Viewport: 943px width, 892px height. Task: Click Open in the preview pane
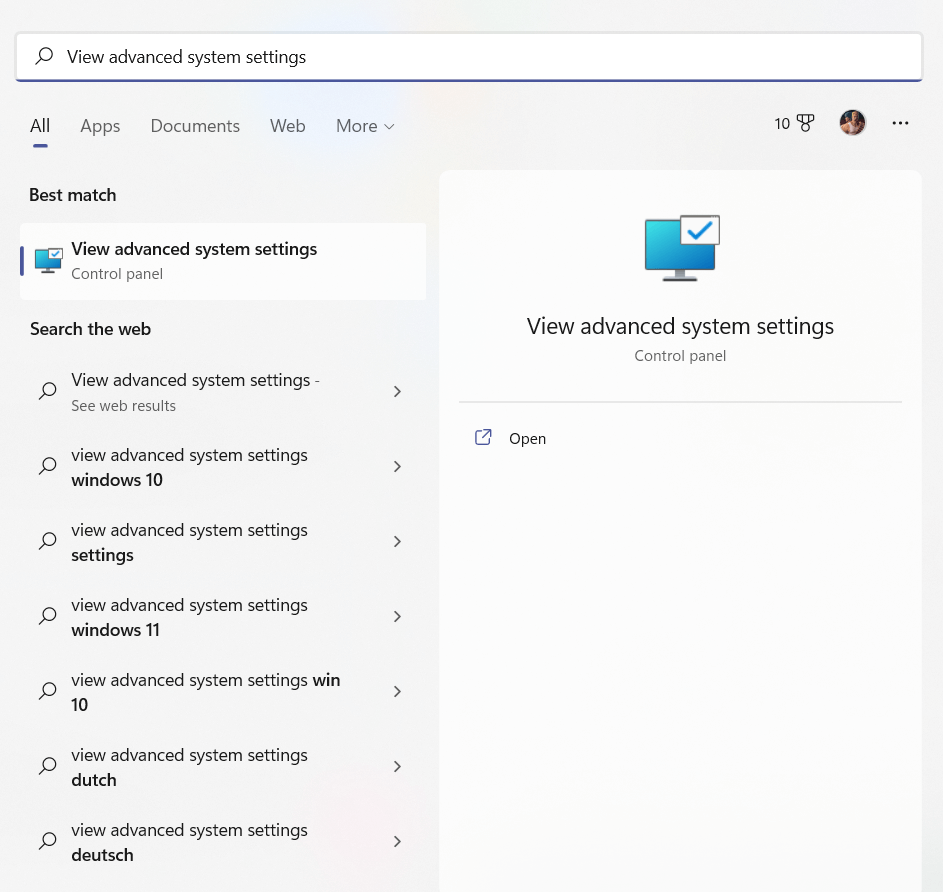pos(527,438)
